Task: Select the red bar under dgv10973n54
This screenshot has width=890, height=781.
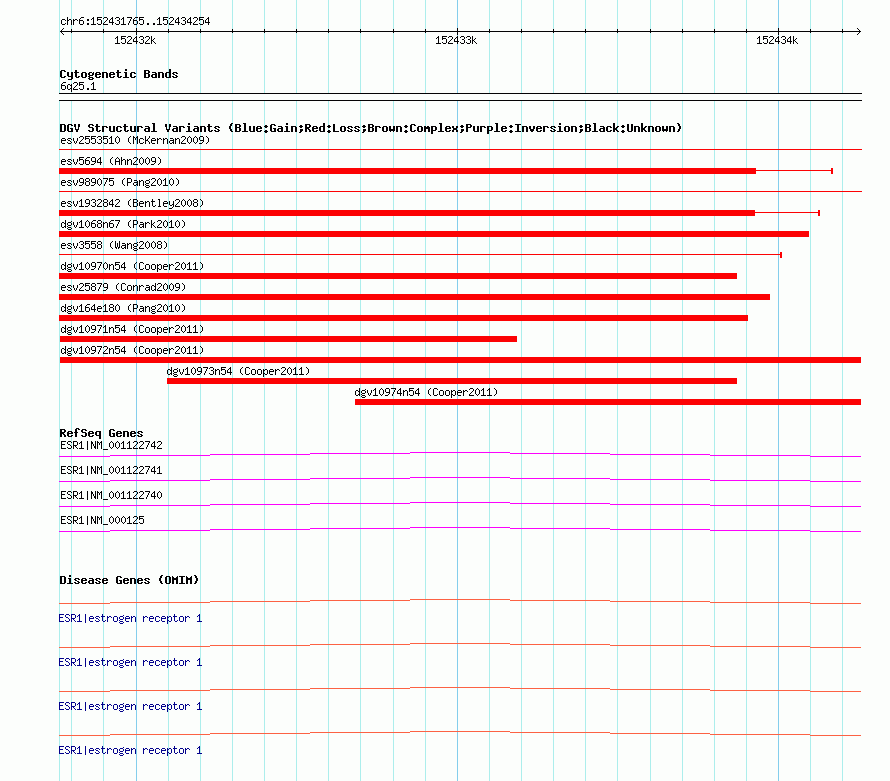Action: [452, 381]
